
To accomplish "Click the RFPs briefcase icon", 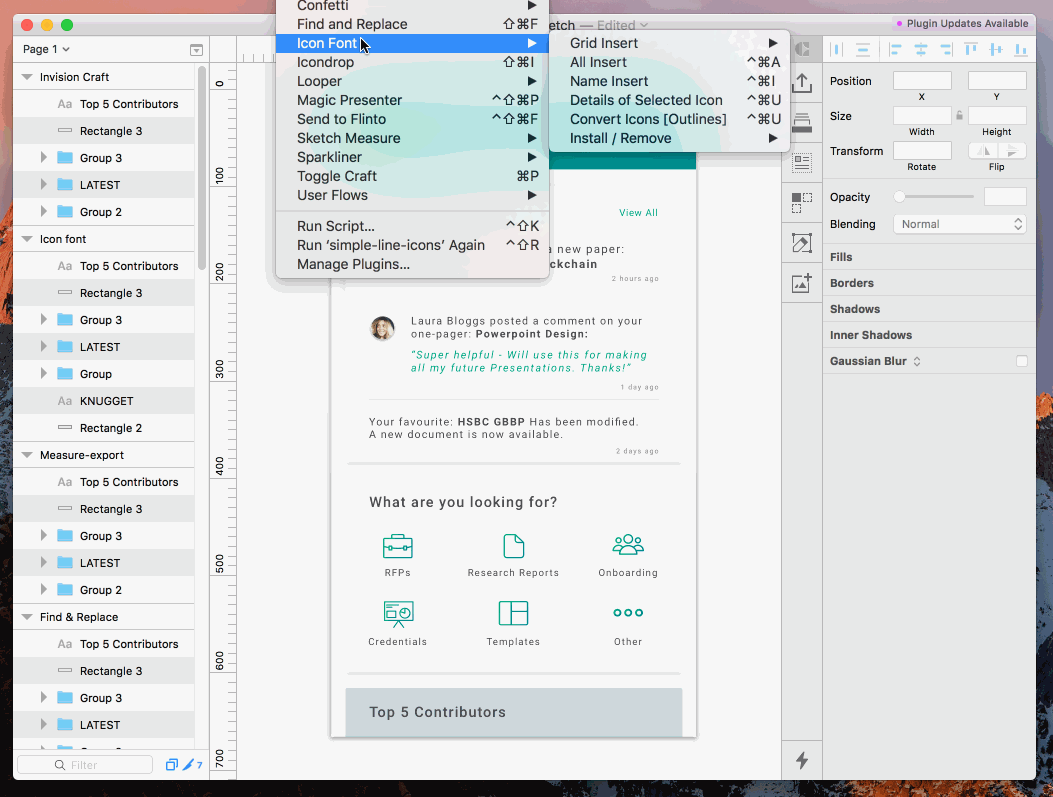I will pyautogui.click(x=398, y=546).
